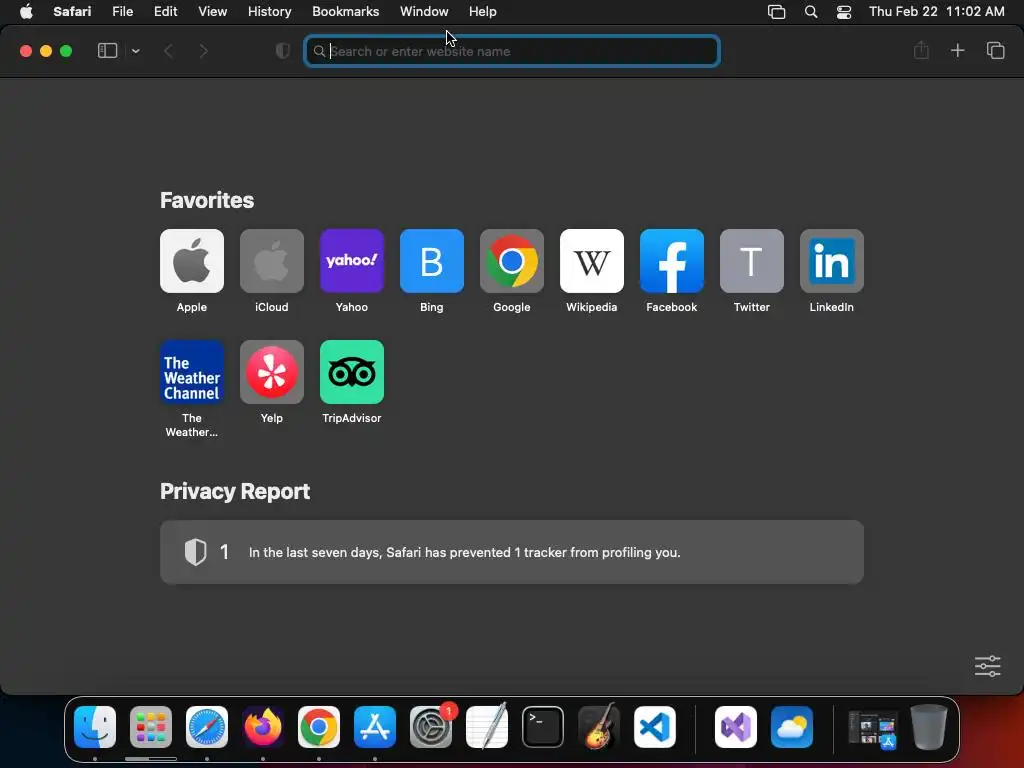This screenshot has width=1024, height=768.
Task: Open Spotlight search in menu bar
Action: pyautogui.click(x=810, y=12)
